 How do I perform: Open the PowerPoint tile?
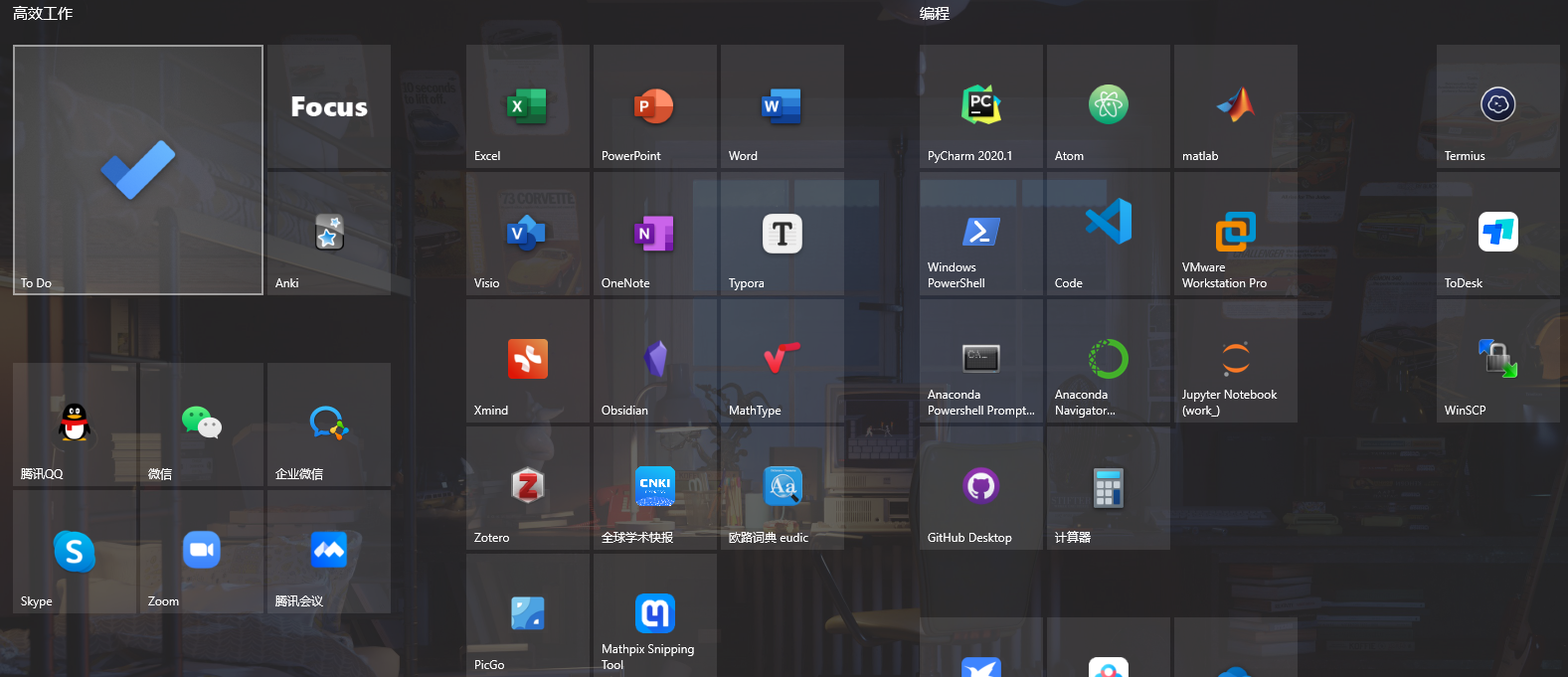[x=655, y=106]
